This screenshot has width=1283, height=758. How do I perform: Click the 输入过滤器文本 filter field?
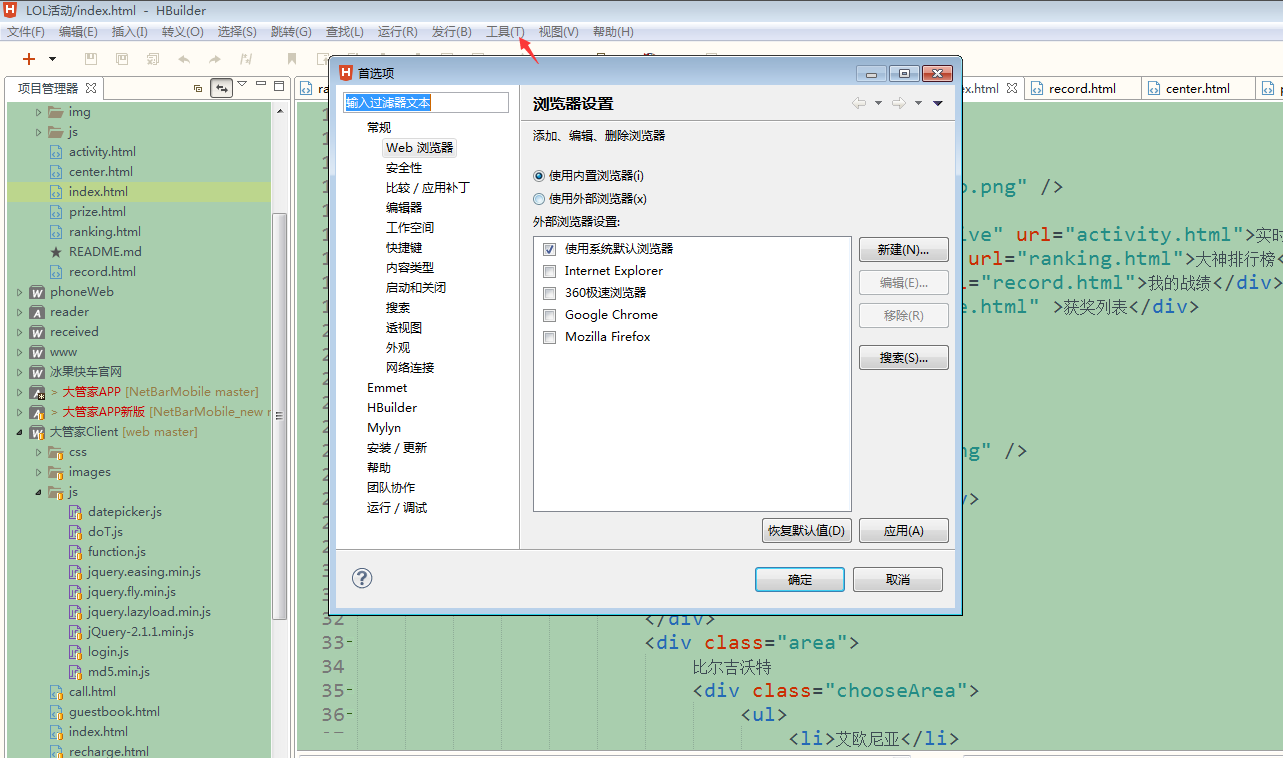coord(426,103)
